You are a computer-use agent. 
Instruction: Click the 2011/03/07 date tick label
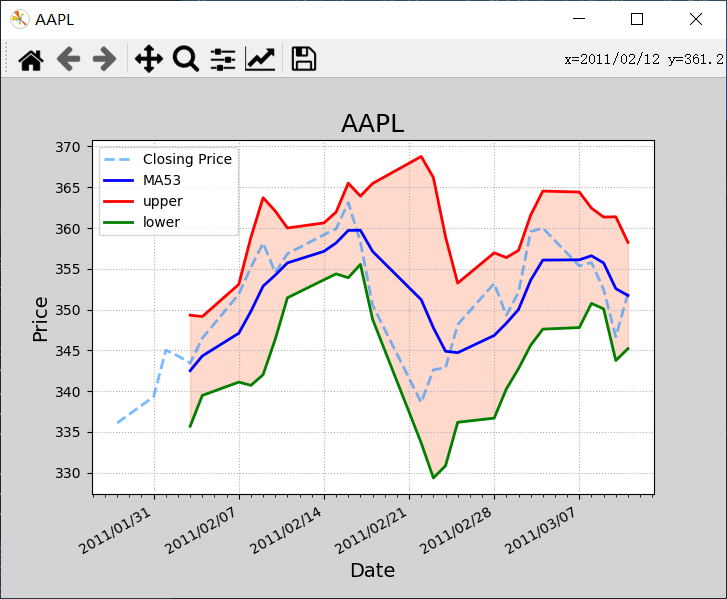pos(541,531)
